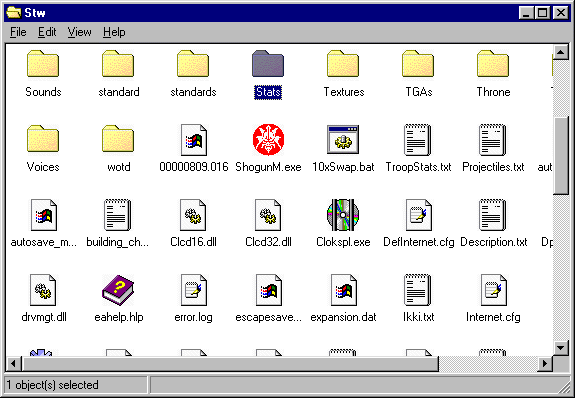Select the ShogunM.exe samurai icon
Screen dimensions: 575x398
[268, 139]
